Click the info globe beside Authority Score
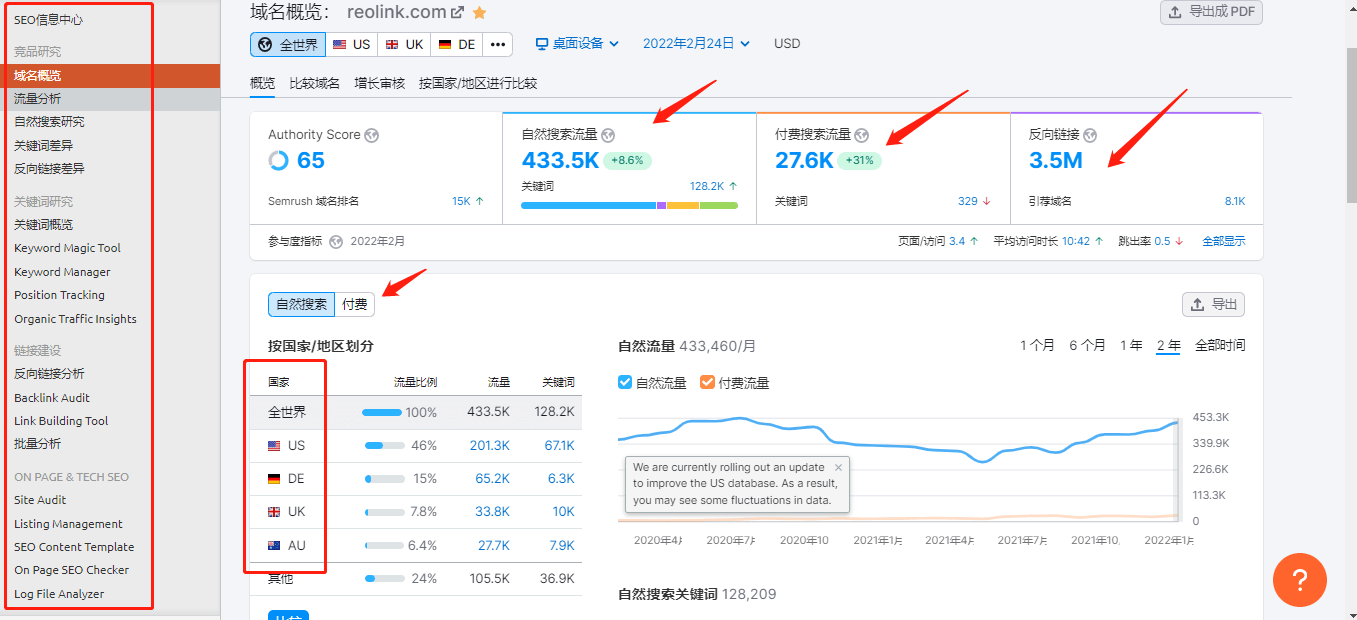 point(371,135)
